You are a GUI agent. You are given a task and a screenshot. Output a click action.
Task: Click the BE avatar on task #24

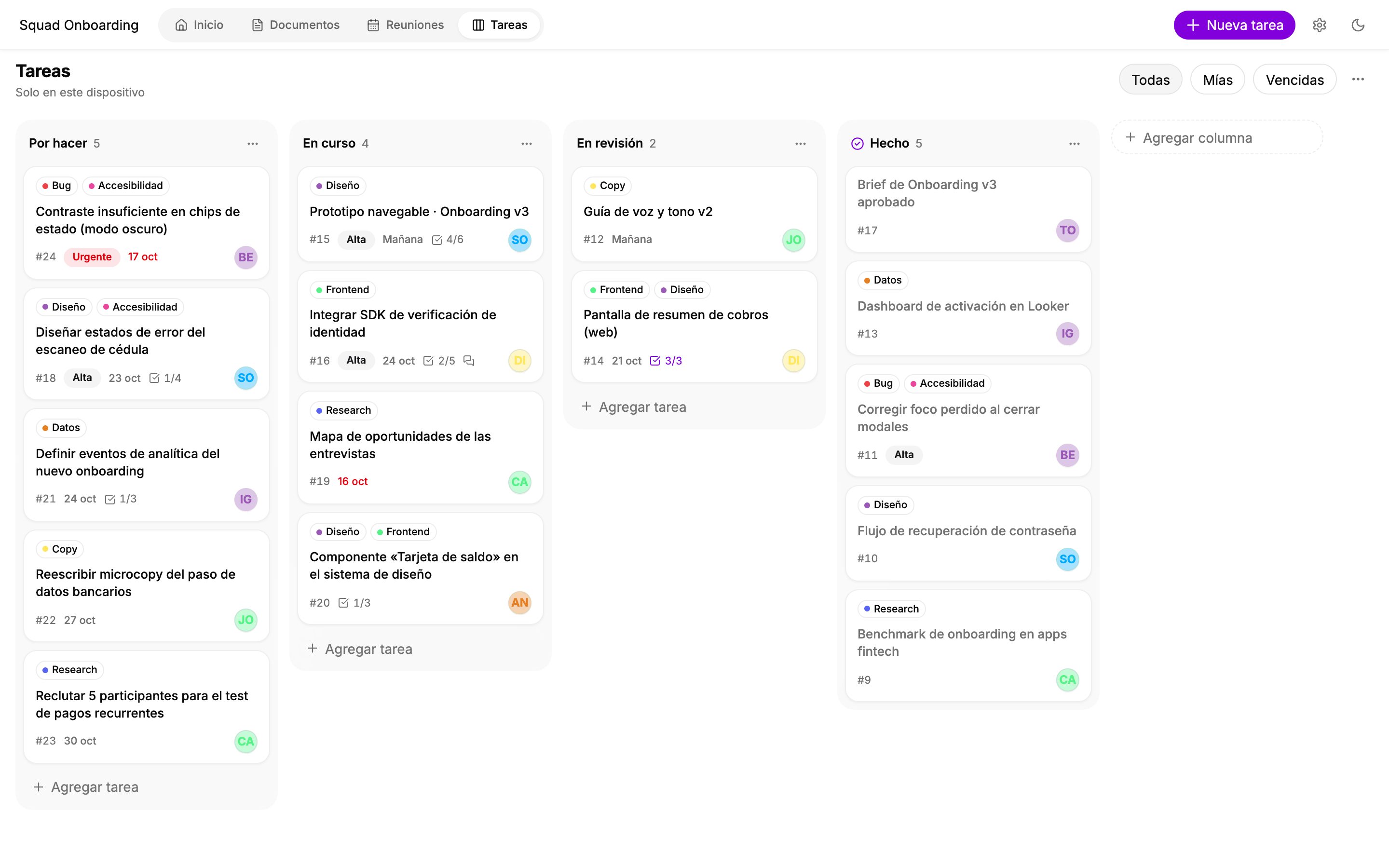click(x=245, y=257)
